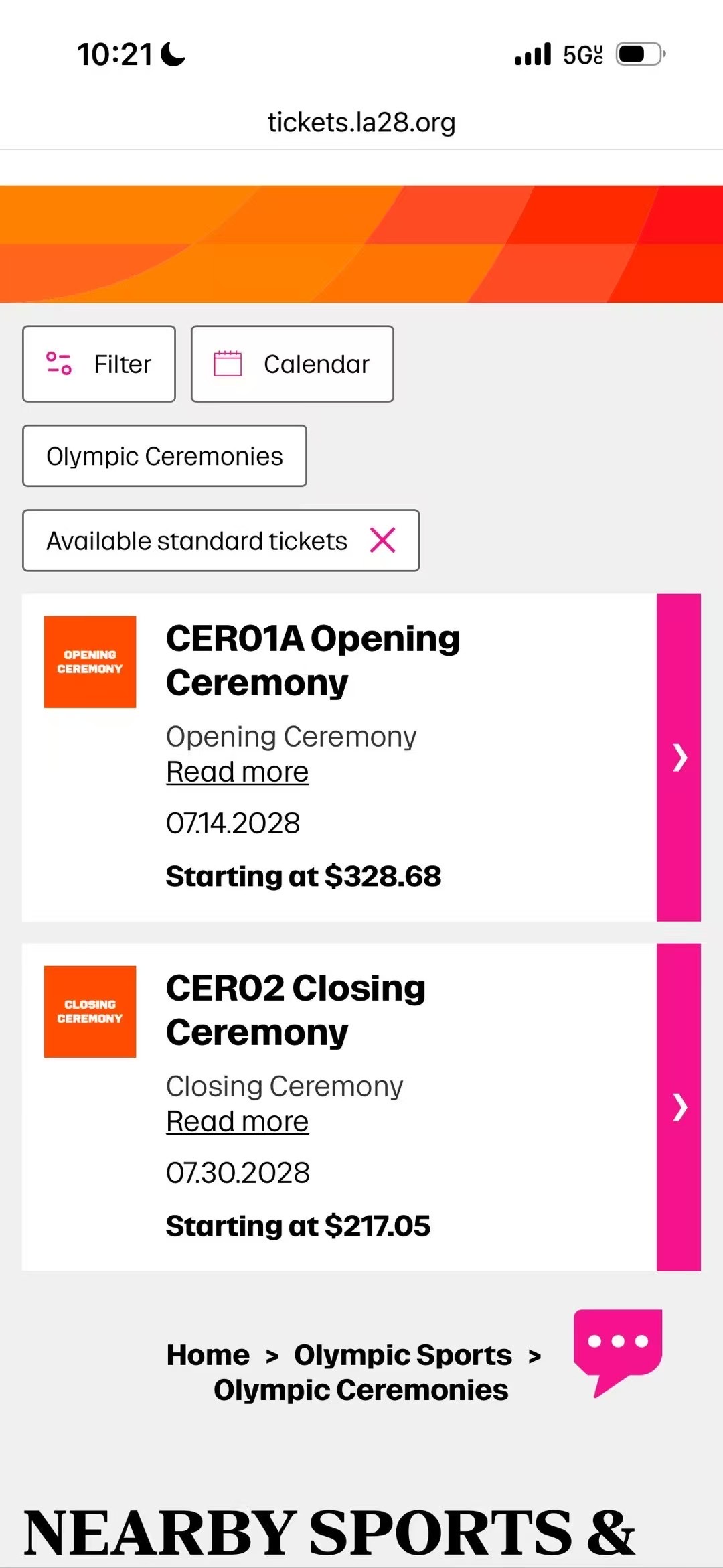Read more about the Closing Ceremony
The image size is (723, 1568).
[x=237, y=1122]
